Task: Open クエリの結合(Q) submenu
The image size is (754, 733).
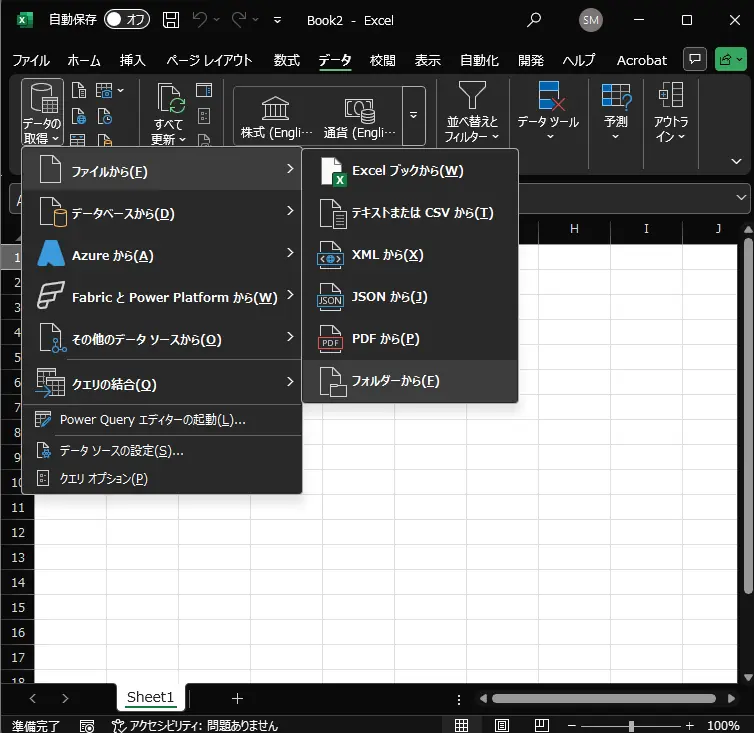Action: tap(162, 384)
